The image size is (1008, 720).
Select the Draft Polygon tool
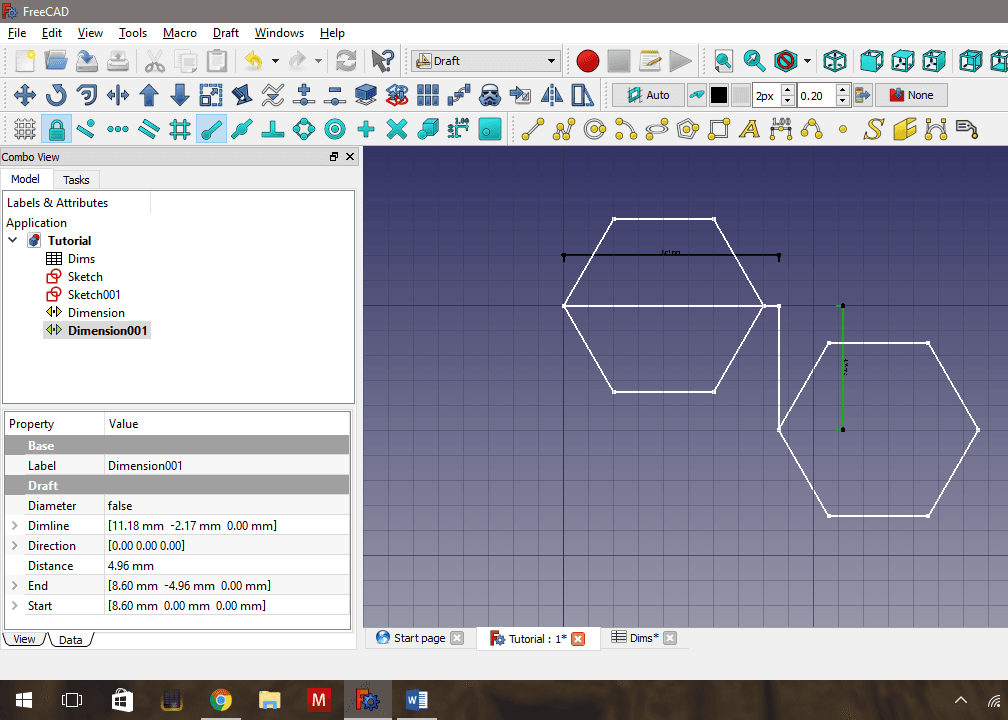(687, 128)
